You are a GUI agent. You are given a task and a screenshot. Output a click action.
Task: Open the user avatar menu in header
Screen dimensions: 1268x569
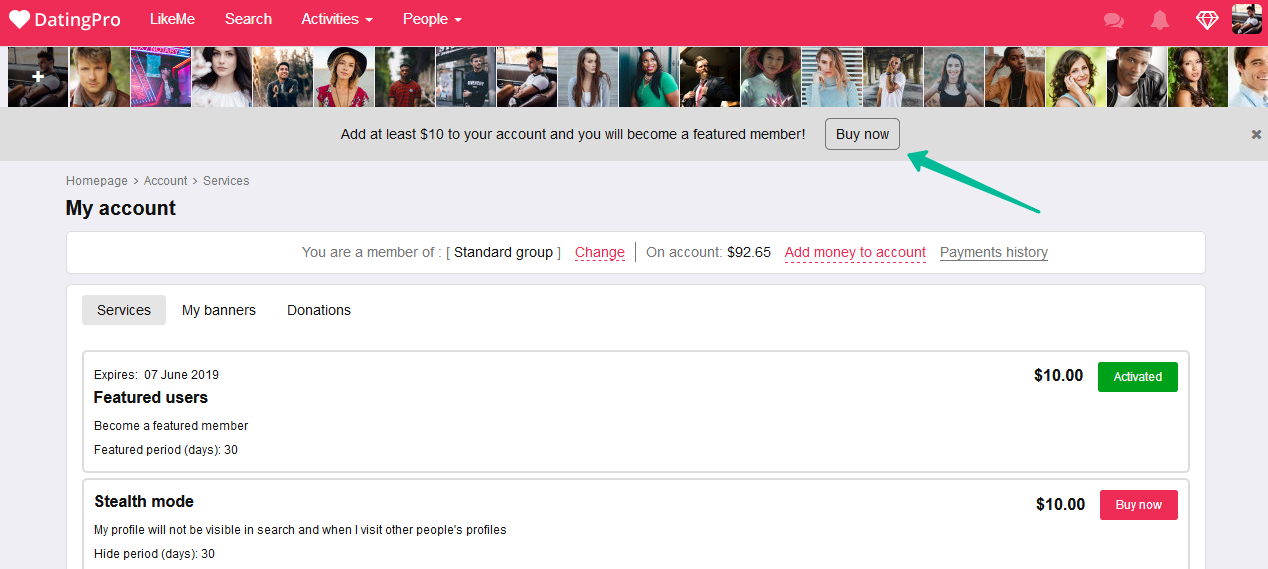[x=1246, y=19]
